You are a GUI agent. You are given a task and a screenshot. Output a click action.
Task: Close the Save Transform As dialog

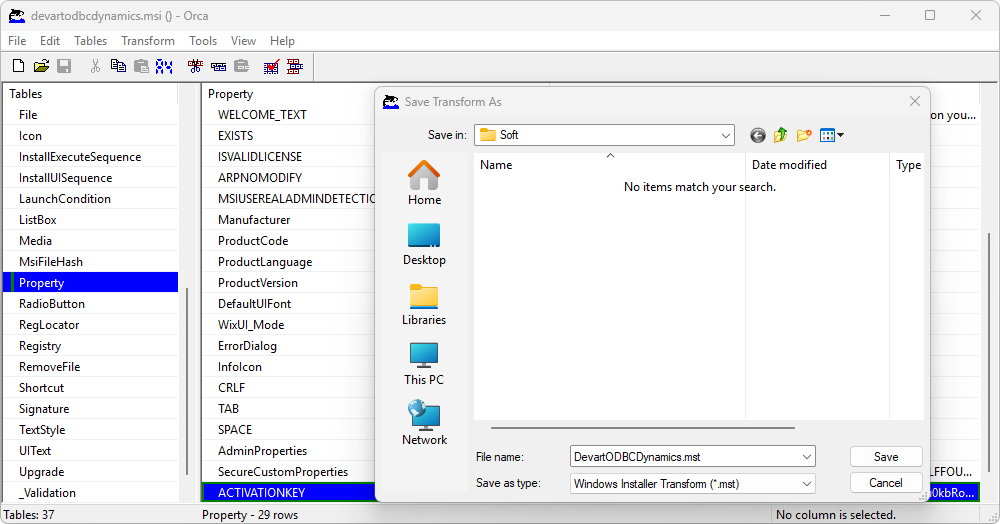[x=915, y=101]
